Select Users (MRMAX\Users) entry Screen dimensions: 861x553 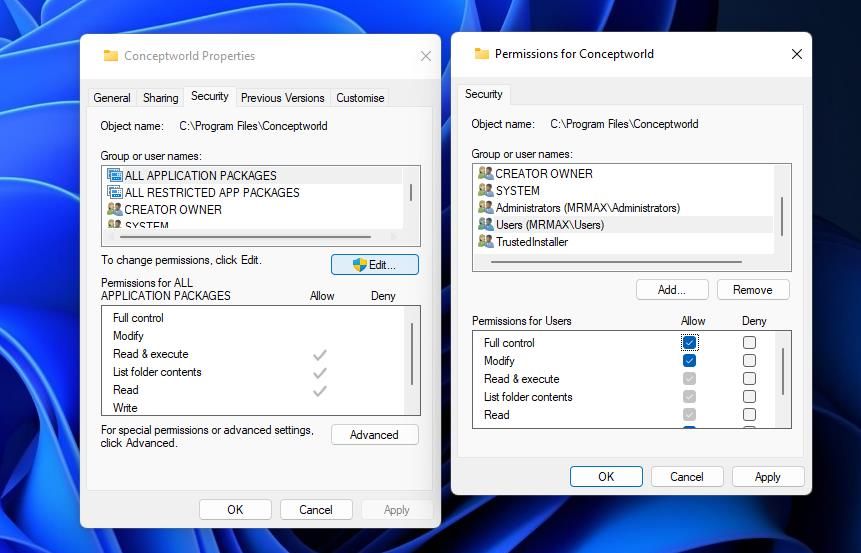(624, 224)
